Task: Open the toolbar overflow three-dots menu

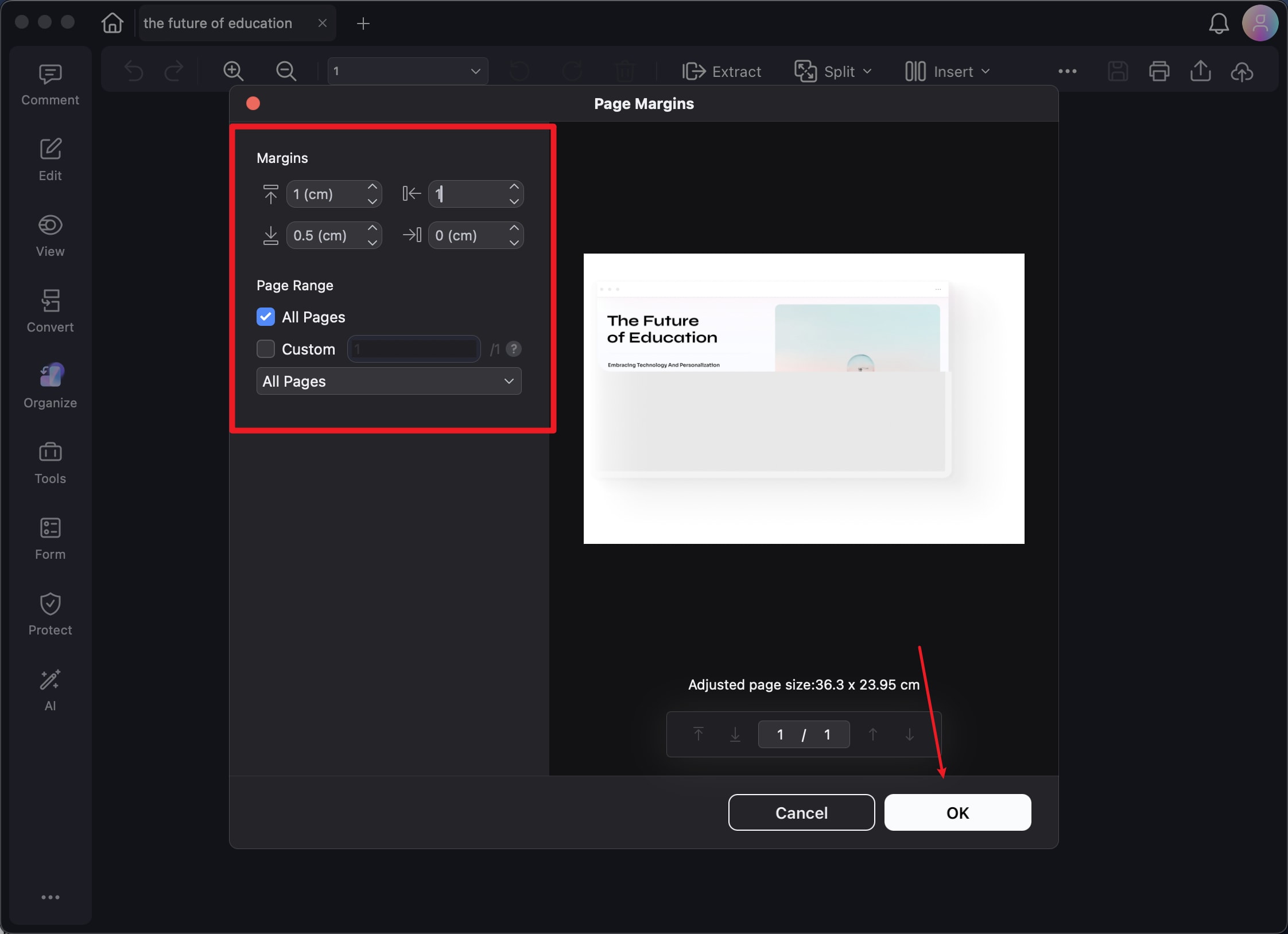Action: [x=1067, y=71]
